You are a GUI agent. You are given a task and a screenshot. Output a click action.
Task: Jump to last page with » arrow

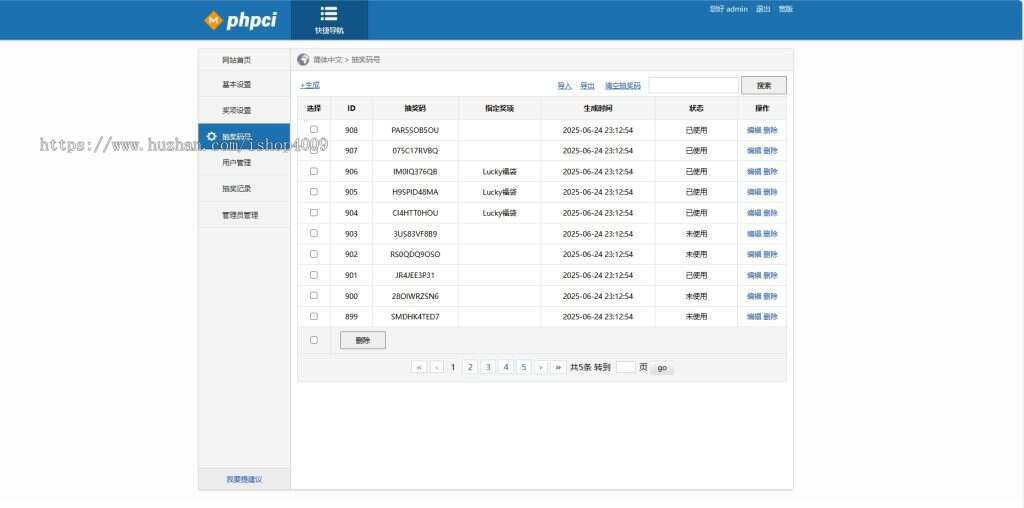[x=558, y=368]
